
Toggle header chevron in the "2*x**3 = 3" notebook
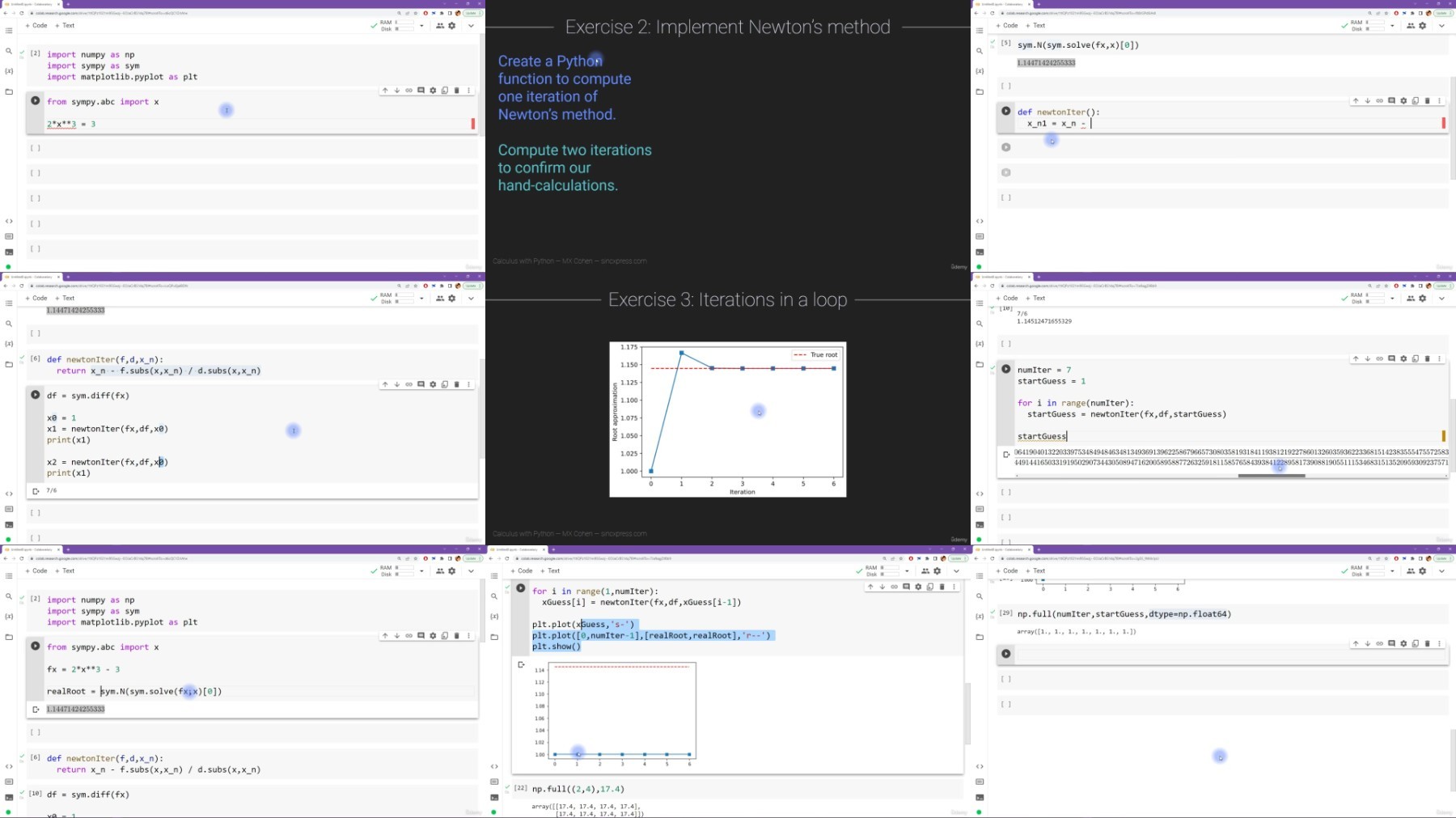(x=471, y=26)
